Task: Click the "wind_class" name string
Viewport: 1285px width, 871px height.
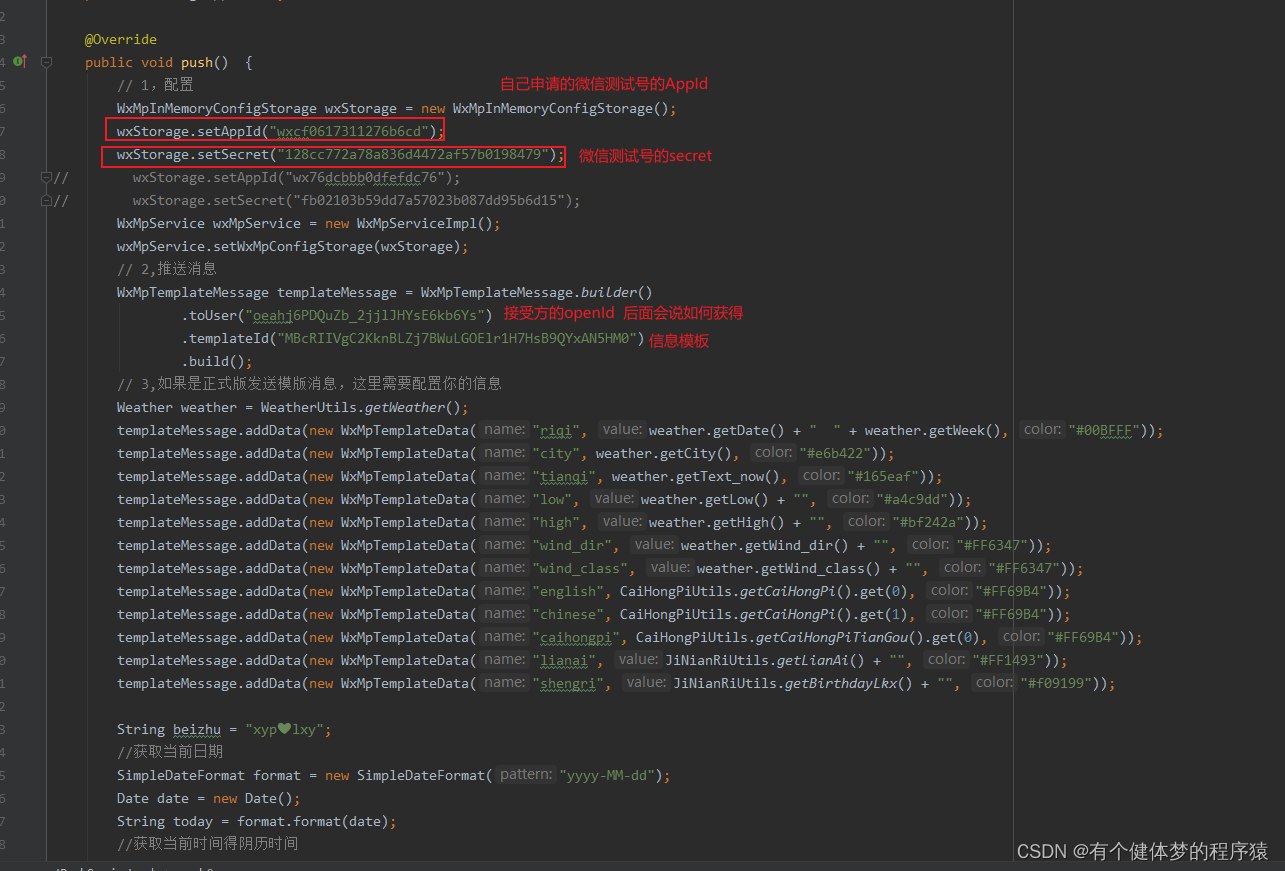Action: pyautogui.click(x=581, y=568)
